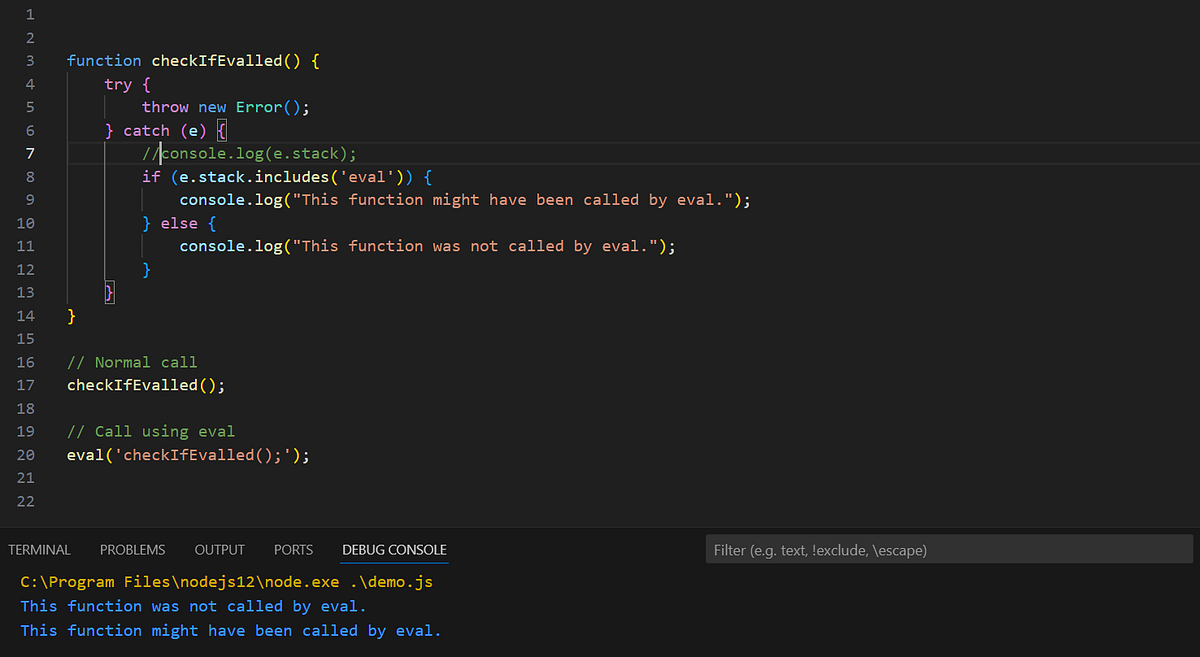Screen dimensions: 1200x657
Task: Click the commented console.log line
Action: click(x=250, y=153)
